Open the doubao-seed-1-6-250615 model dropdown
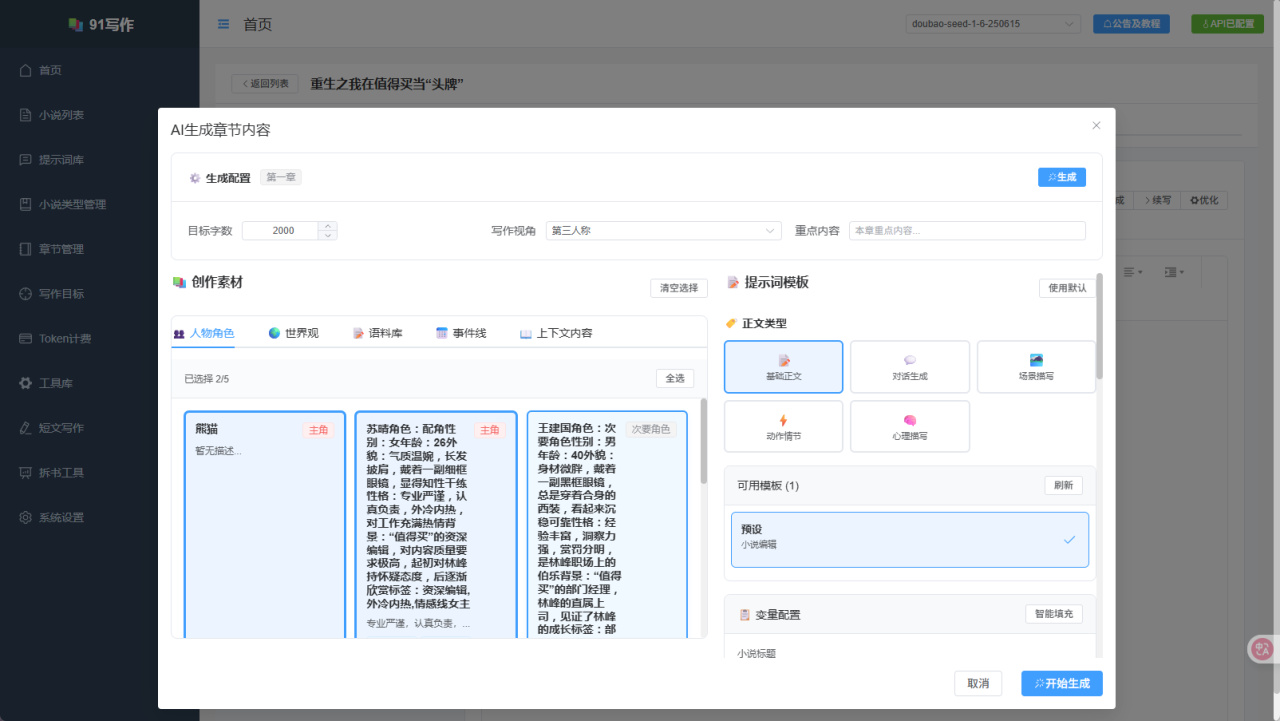Viewport: 1280px width, 721px height. (x=994, y=24)
